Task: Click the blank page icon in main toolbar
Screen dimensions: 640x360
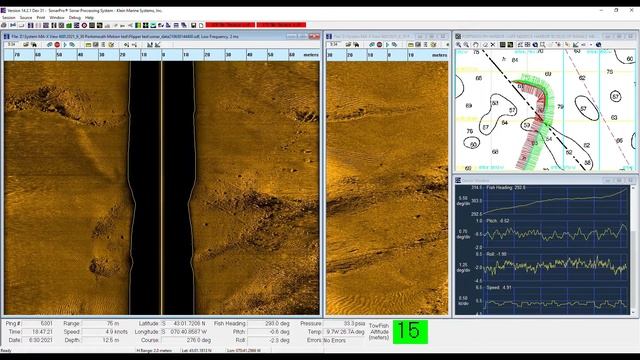Action: (201, 25)
